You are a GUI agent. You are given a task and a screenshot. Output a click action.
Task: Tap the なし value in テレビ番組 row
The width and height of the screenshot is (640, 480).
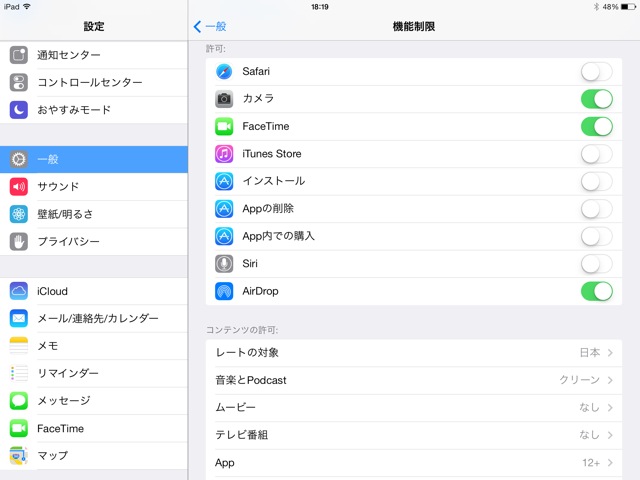click(x=590, y=435)
